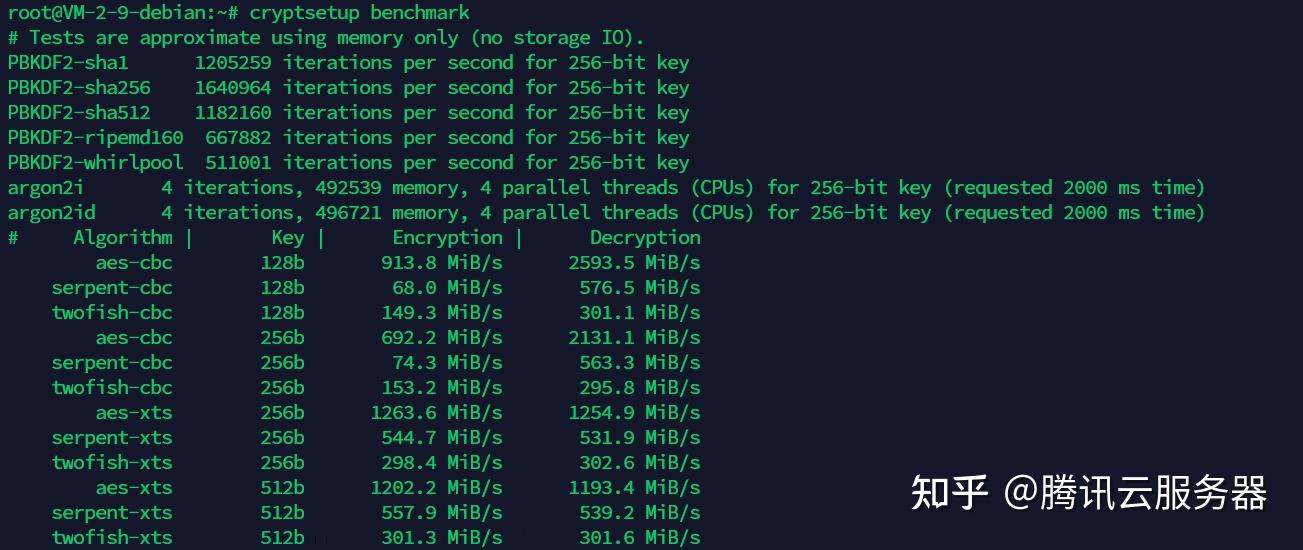Click the 腾讯云服务器 watermark text

click(1153, 493)
